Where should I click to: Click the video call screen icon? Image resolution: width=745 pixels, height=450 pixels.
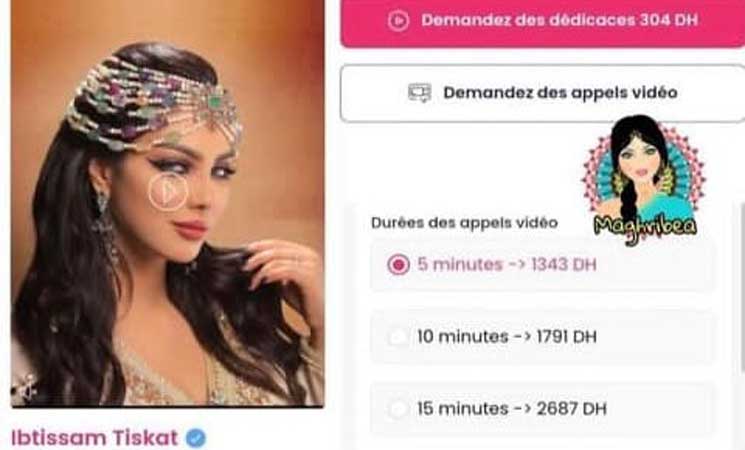tap(420, 93)
